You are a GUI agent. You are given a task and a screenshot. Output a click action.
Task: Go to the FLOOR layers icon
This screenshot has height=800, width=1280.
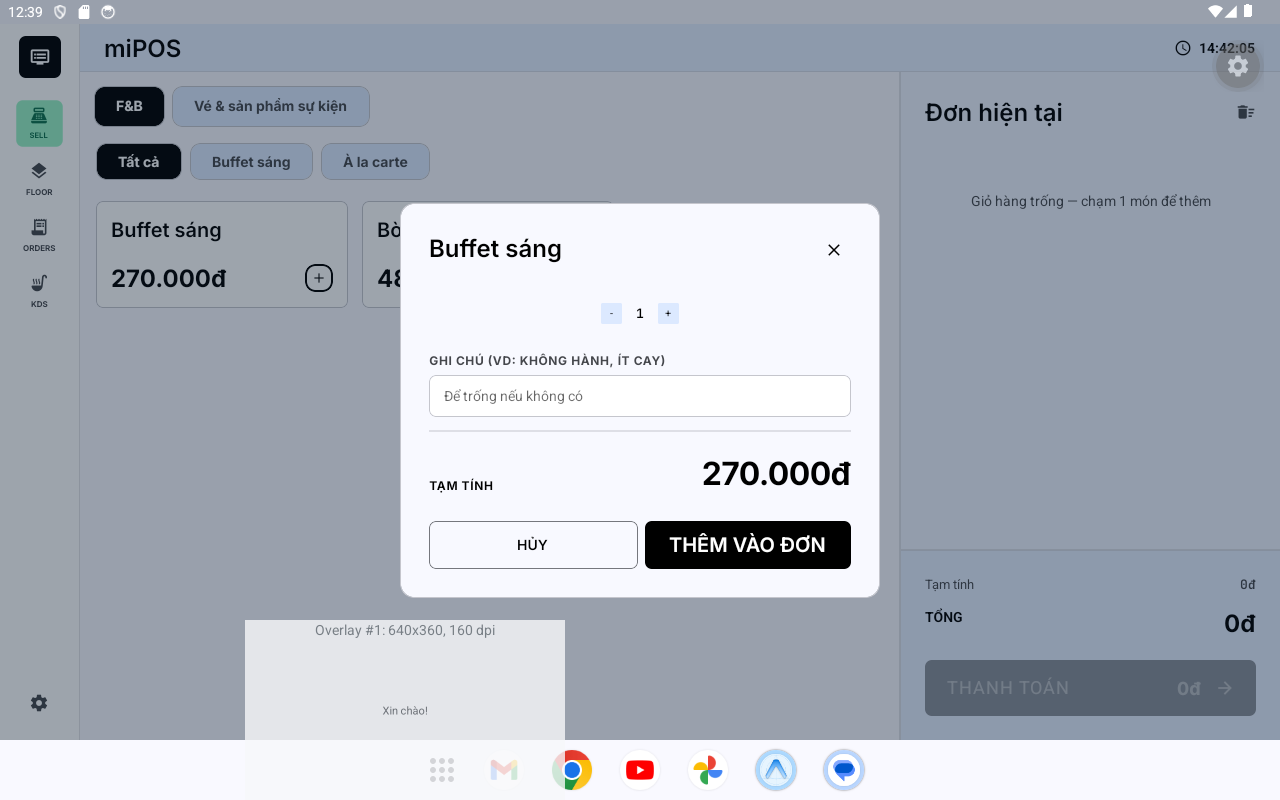(x=39, y=179)
